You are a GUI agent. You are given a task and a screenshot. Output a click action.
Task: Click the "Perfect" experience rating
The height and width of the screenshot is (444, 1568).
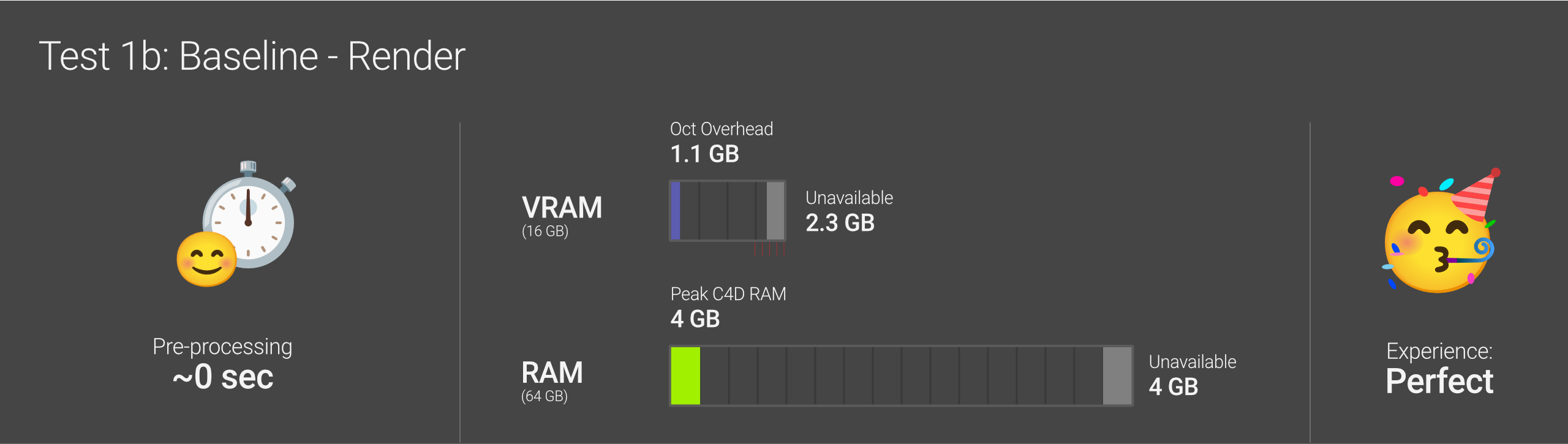tap(1439, 382)
